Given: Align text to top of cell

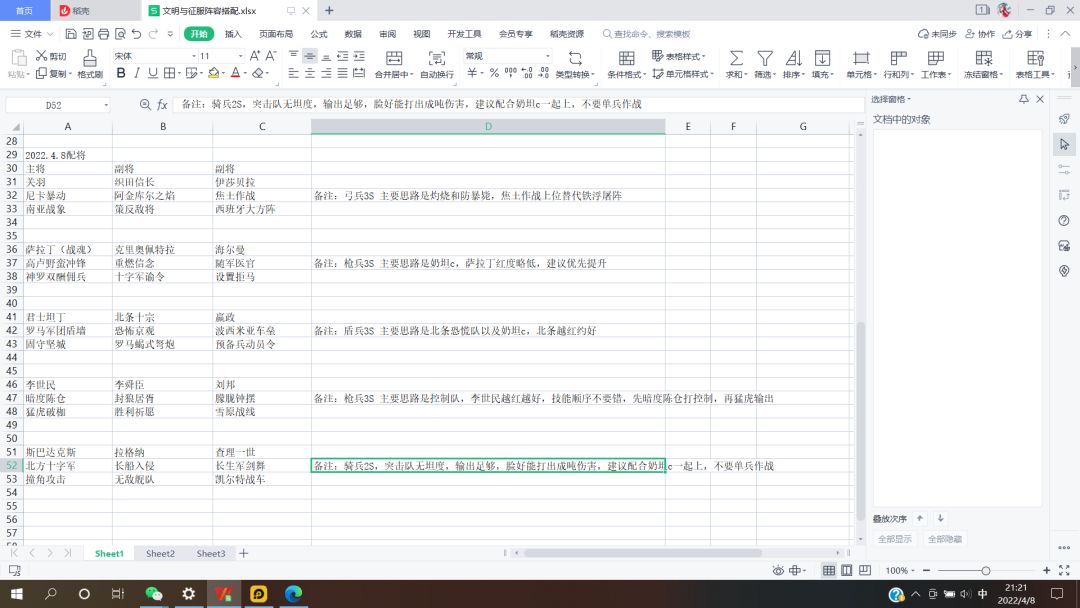Looking at the screenshot, I should [293, 56].
